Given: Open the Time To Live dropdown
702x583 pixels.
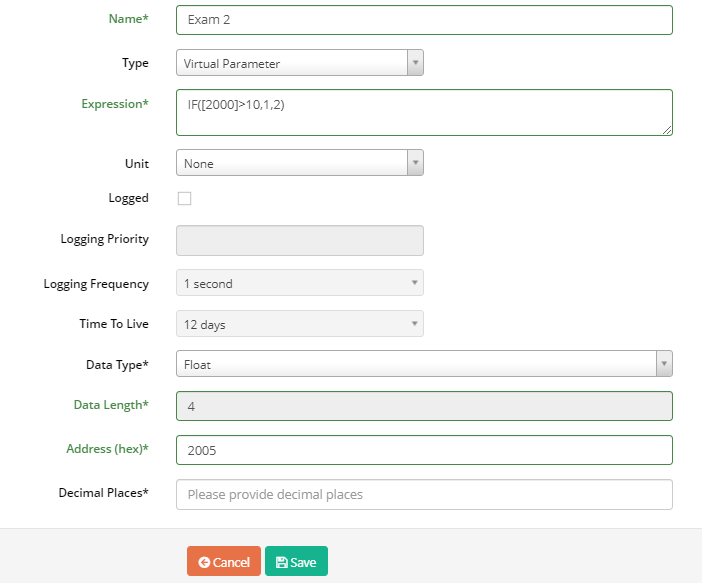Looking at the screenshot, I should tap(300, 323).
